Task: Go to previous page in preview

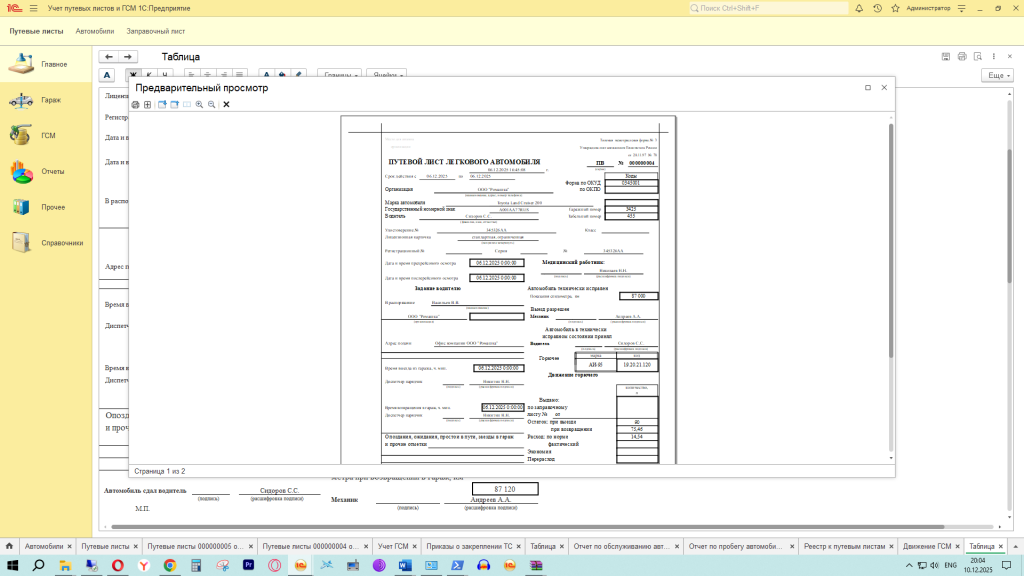Action: [174, 104]
